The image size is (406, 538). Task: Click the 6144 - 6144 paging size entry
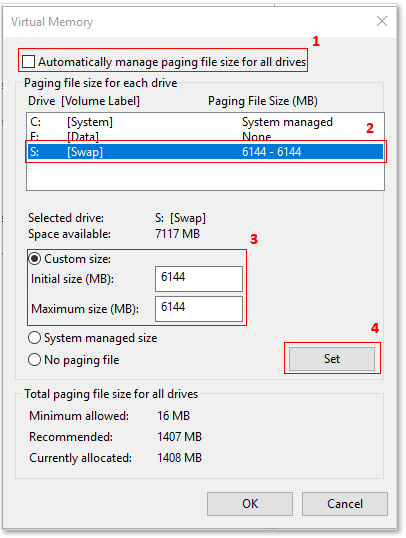271,152
